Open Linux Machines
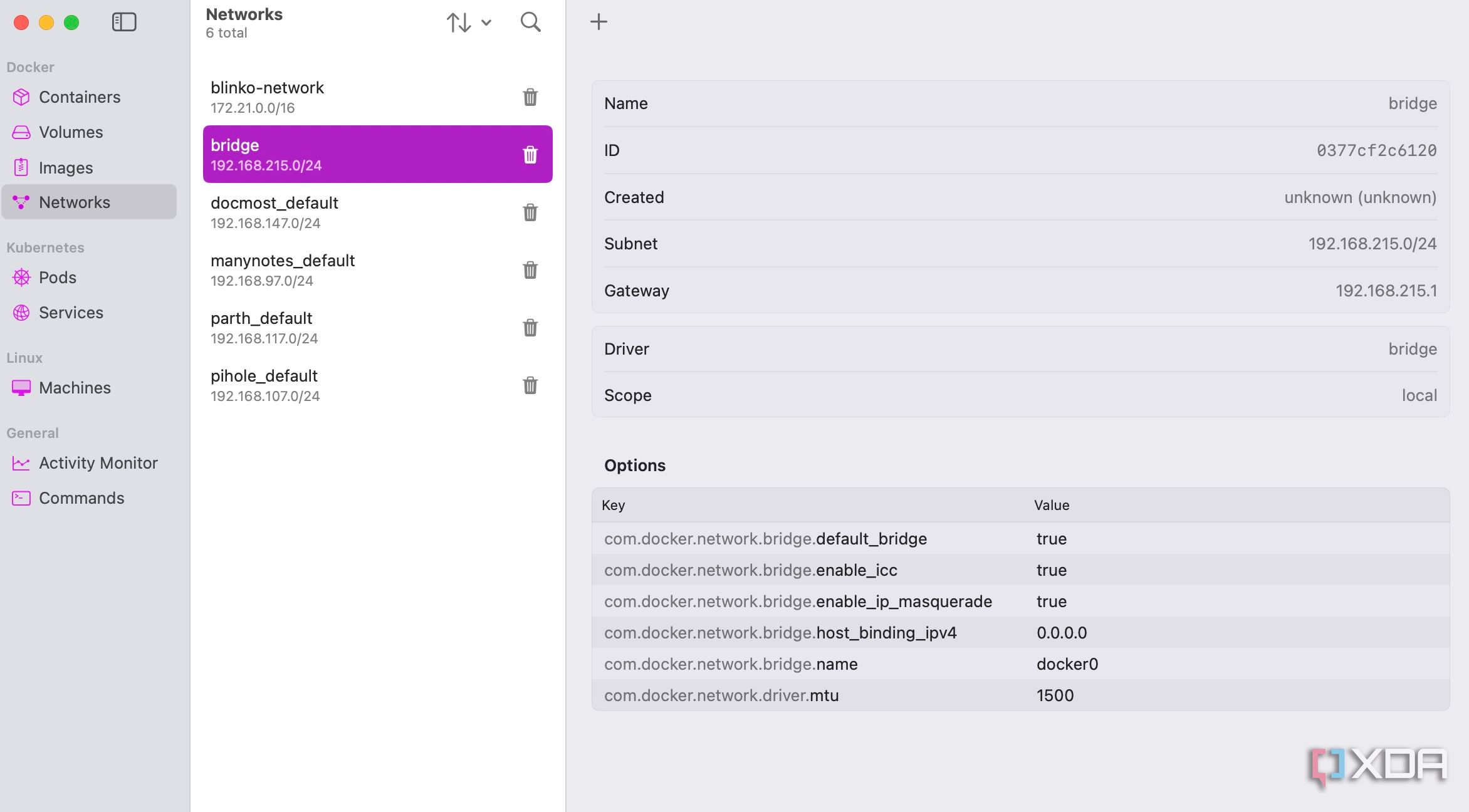 coord(89,388)
